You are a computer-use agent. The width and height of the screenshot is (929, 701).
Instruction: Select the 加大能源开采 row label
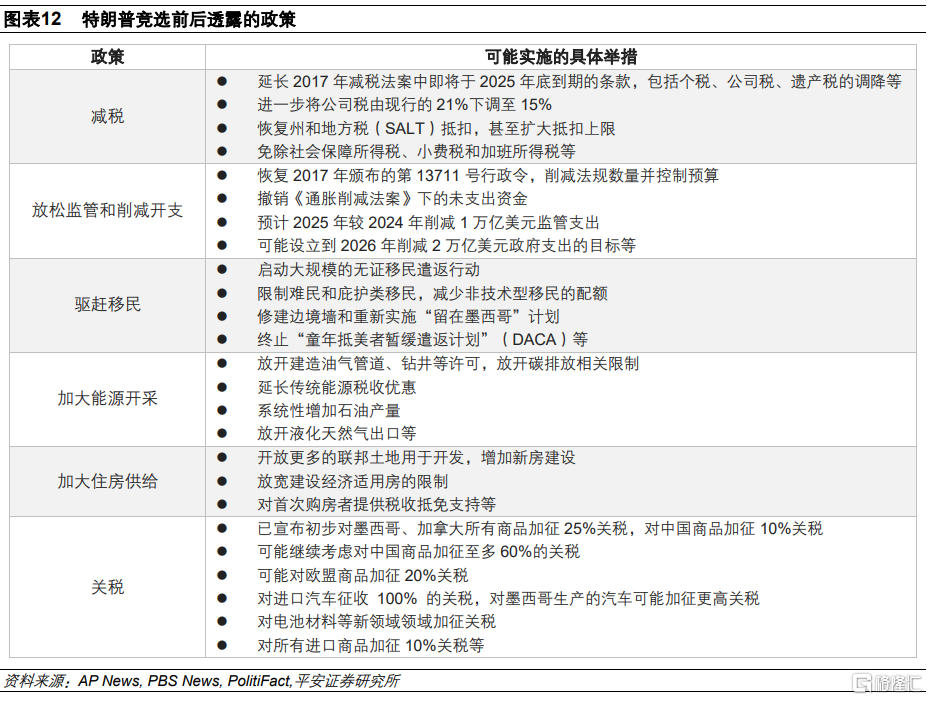point(108,399)
